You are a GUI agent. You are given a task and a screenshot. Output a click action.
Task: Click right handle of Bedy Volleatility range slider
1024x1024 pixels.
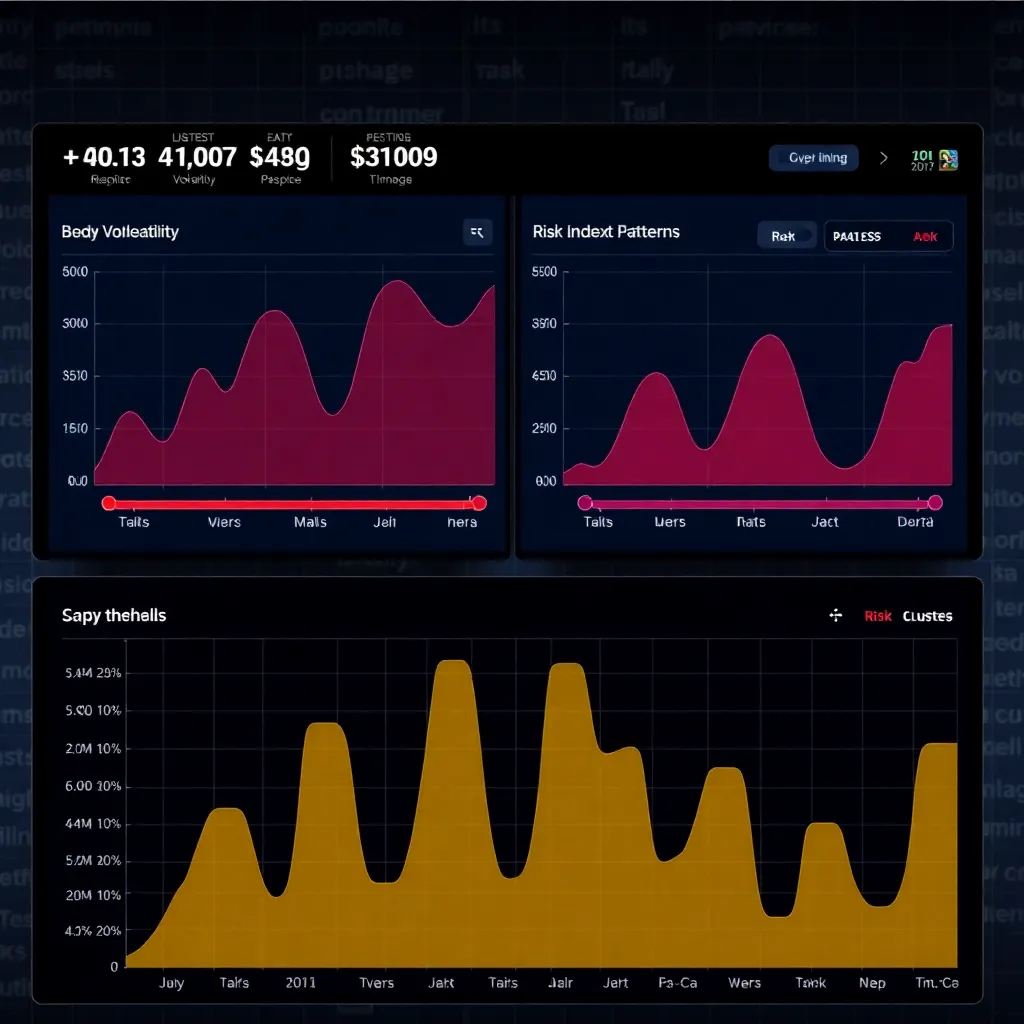point(479,503)
